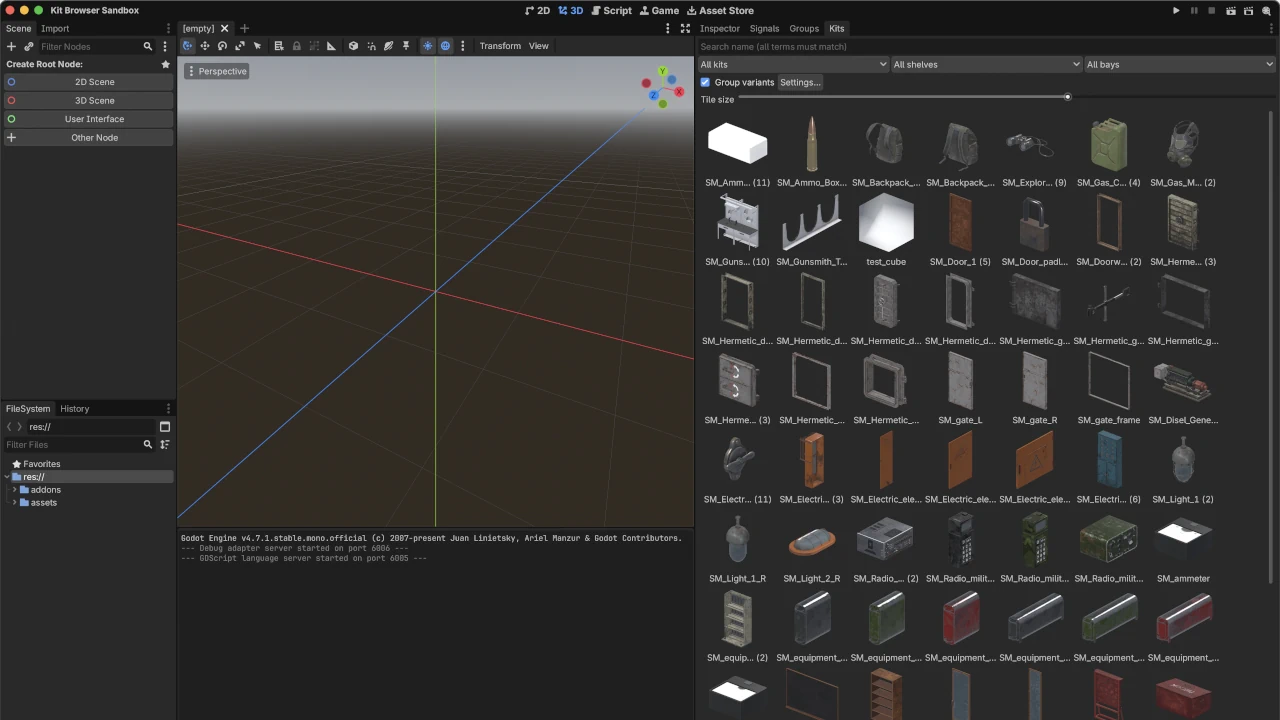Open the All kits dropdown
The height and width of the screenshot is (720, 1280).
click(793, 64)
